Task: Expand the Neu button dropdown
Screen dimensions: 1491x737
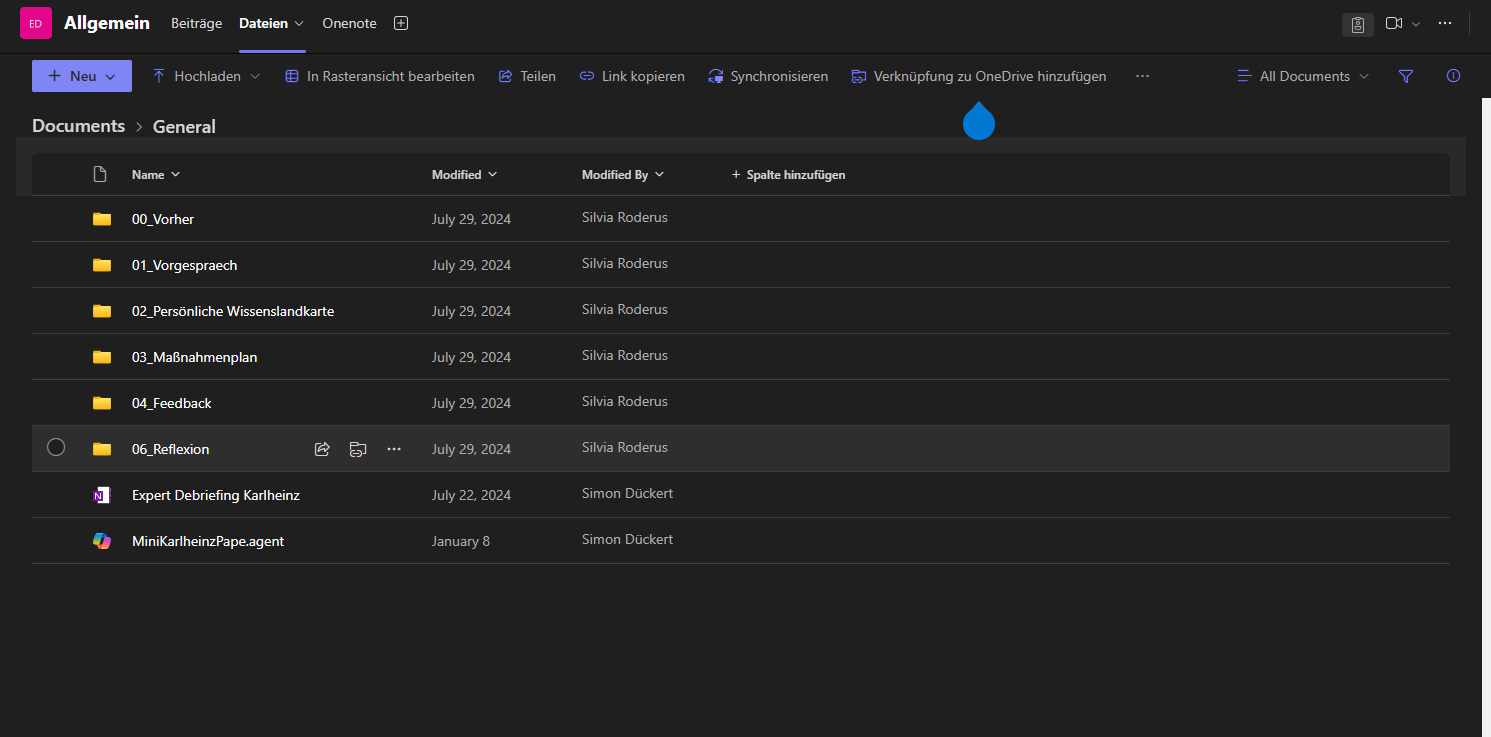Action: pos(111,76)
